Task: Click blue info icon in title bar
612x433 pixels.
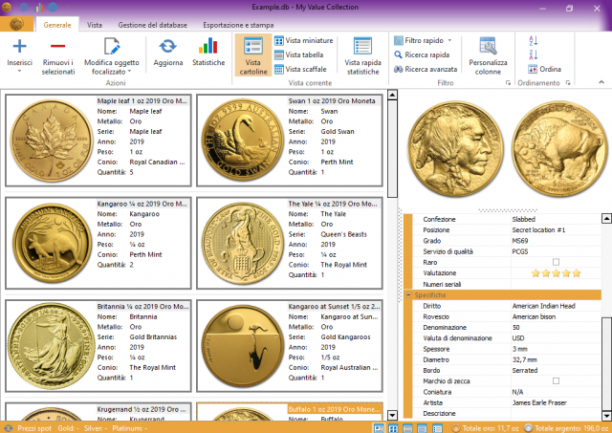Action: point(53,7)
